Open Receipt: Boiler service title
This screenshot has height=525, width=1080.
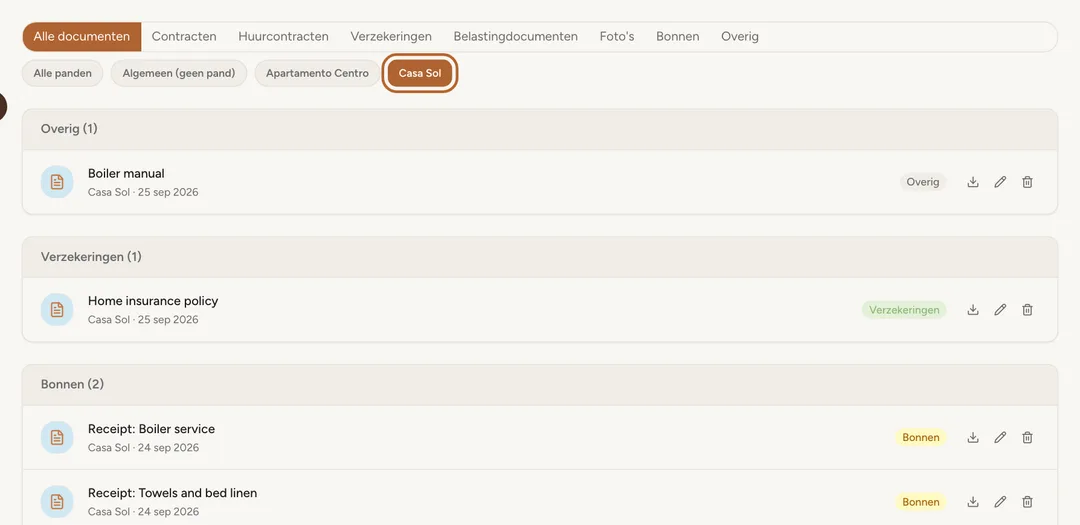[152, 429]
